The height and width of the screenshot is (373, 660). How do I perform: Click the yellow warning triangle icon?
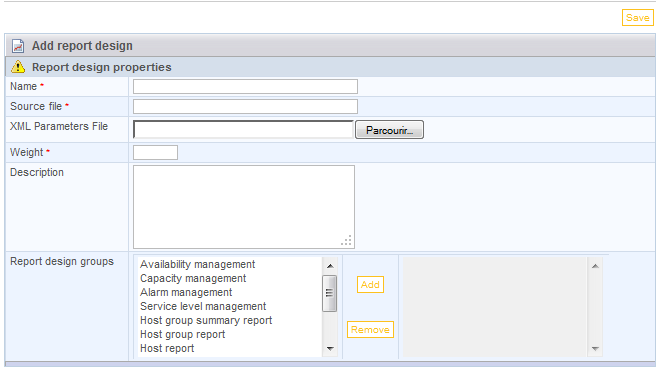18,67
